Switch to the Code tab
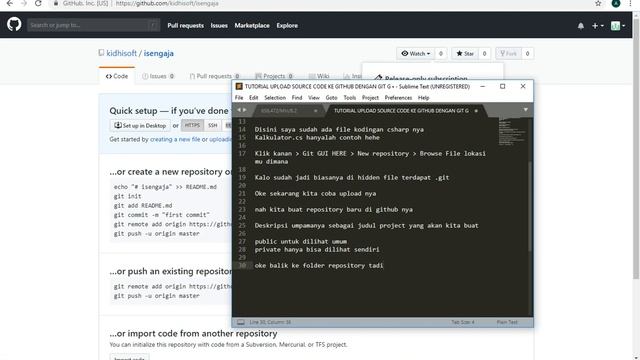This screenshot has height=360, width=640. tap(117, 76)
